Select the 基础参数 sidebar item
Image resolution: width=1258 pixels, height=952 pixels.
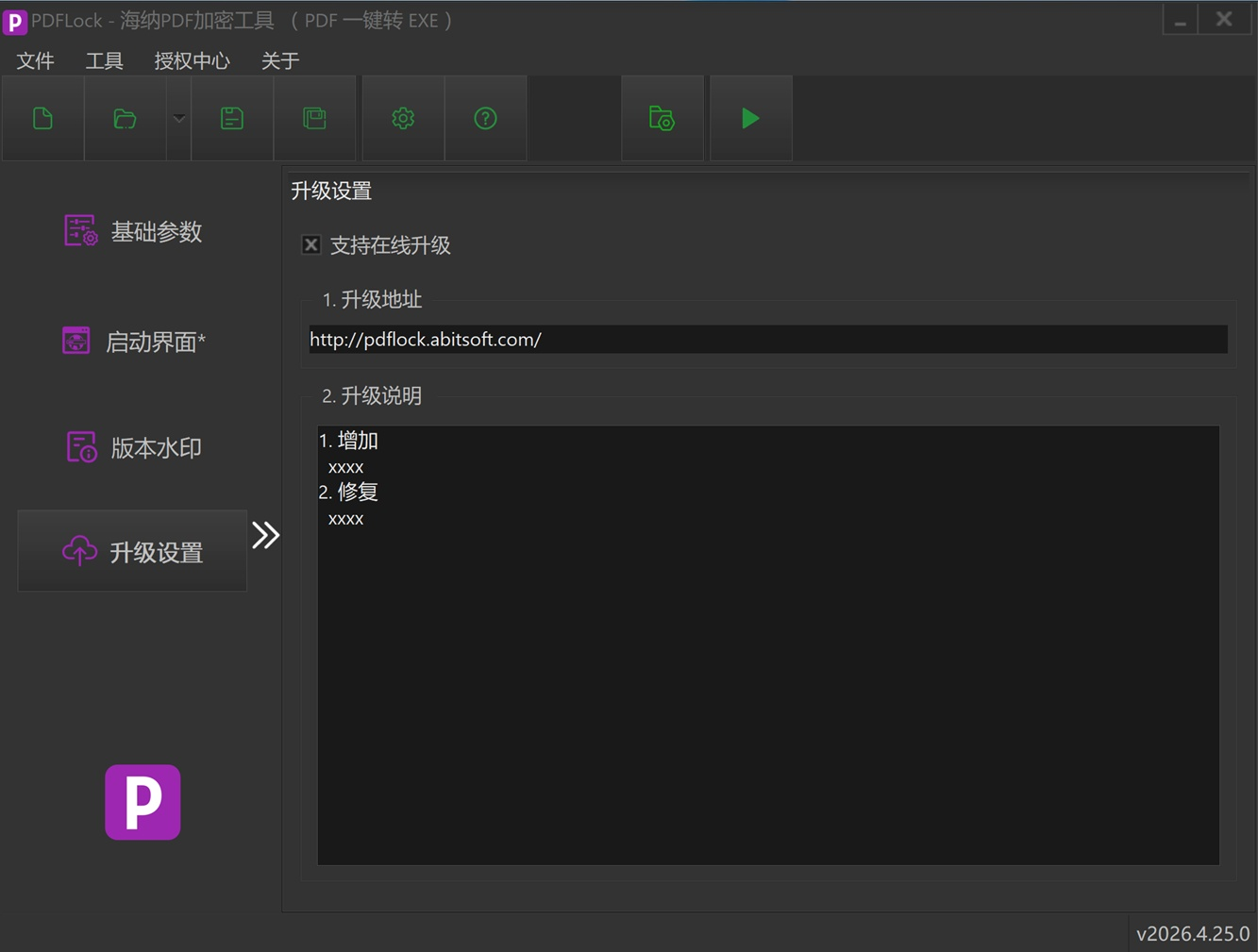click(133, 231)
